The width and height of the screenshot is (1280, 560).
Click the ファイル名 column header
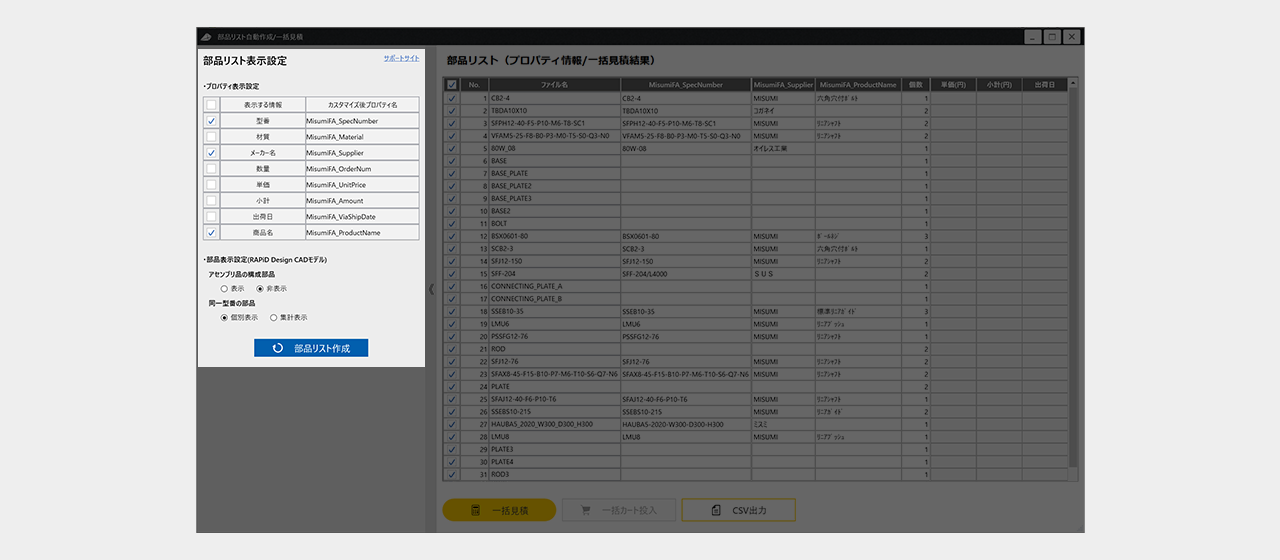[554, 85]
